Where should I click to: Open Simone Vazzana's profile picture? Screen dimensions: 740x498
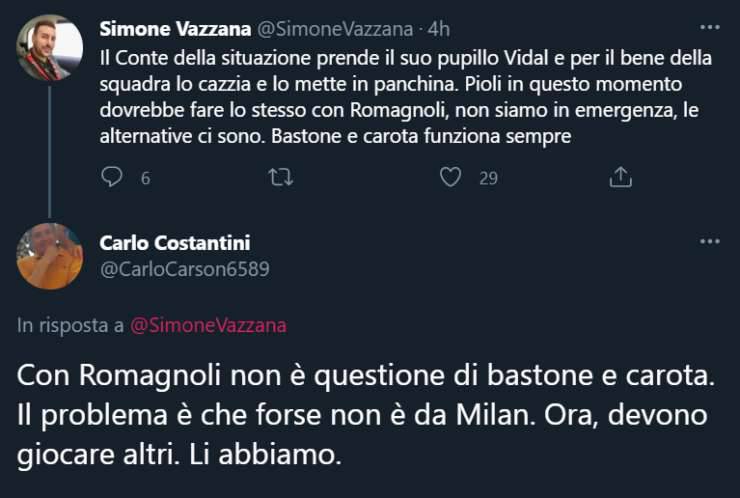pyautogui.click(x=50, y=47)
